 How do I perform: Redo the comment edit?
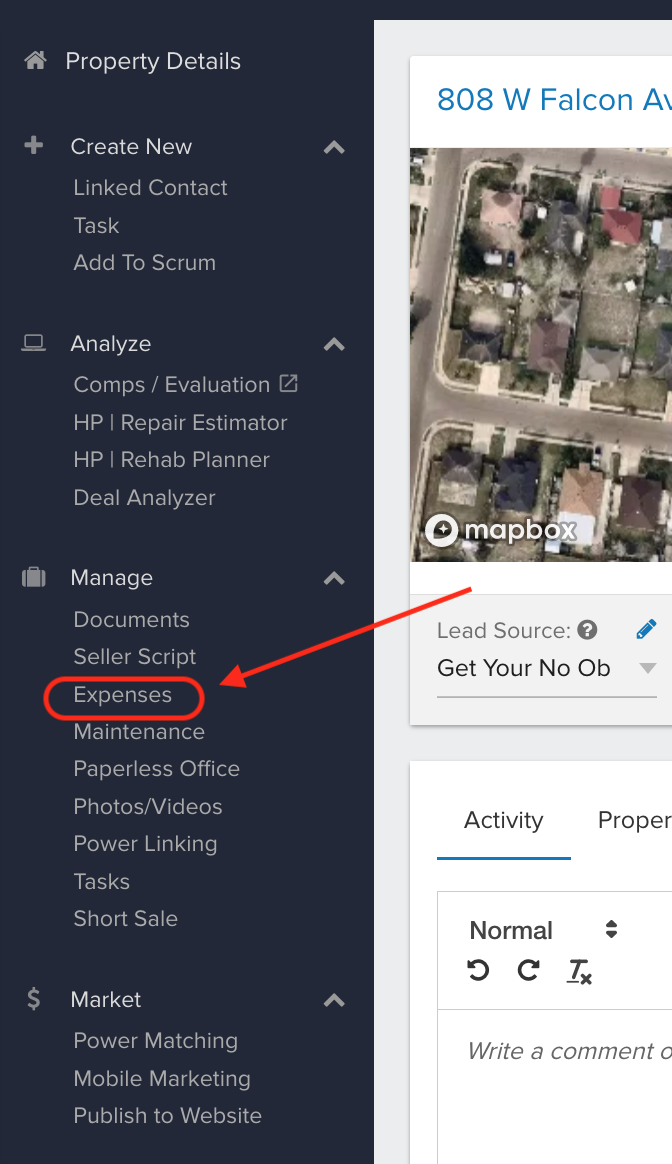click(529, 970)
